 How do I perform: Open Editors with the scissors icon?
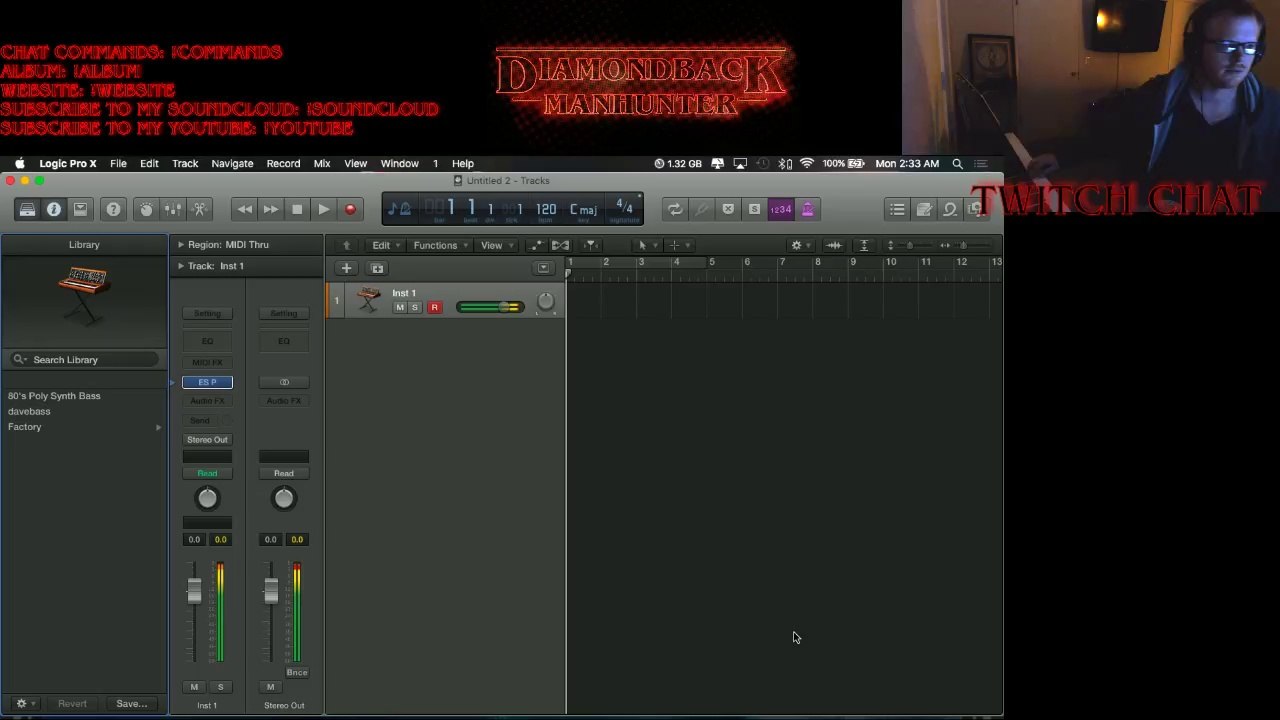click(200, 209)
